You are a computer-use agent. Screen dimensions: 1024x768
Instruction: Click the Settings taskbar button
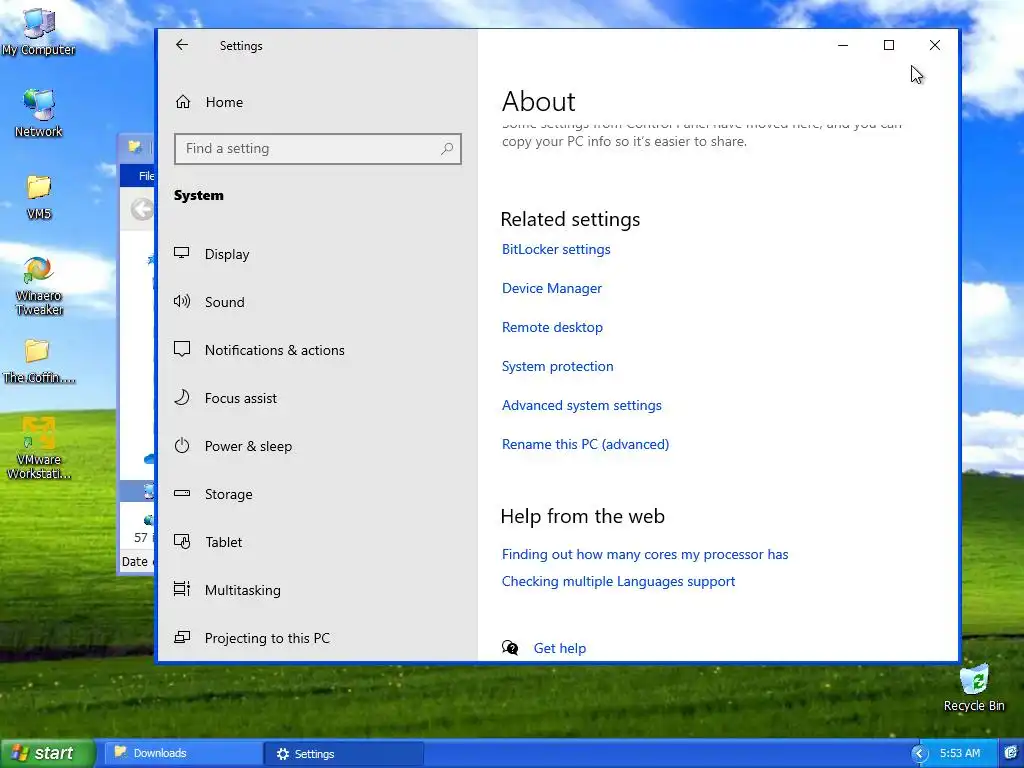tap(344, 754)
